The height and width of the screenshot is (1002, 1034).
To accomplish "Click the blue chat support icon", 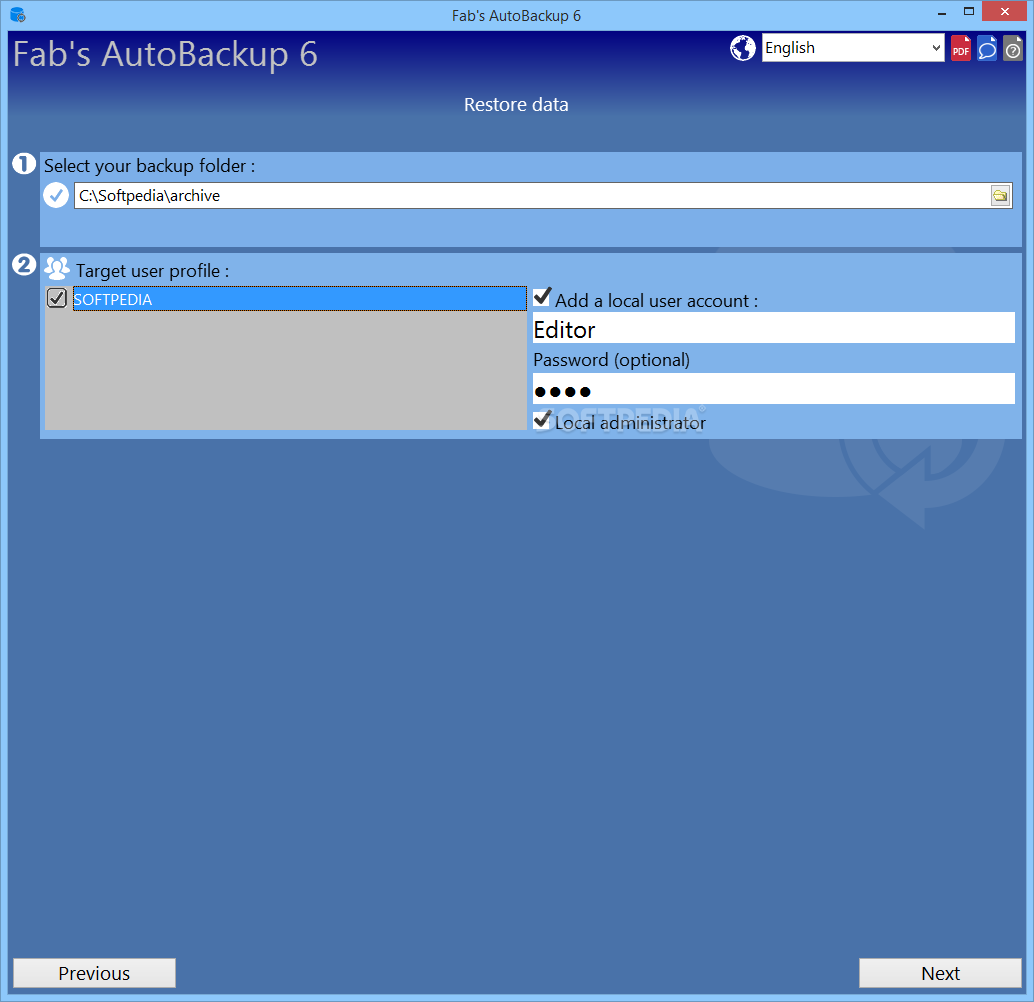I will [987, 48].
